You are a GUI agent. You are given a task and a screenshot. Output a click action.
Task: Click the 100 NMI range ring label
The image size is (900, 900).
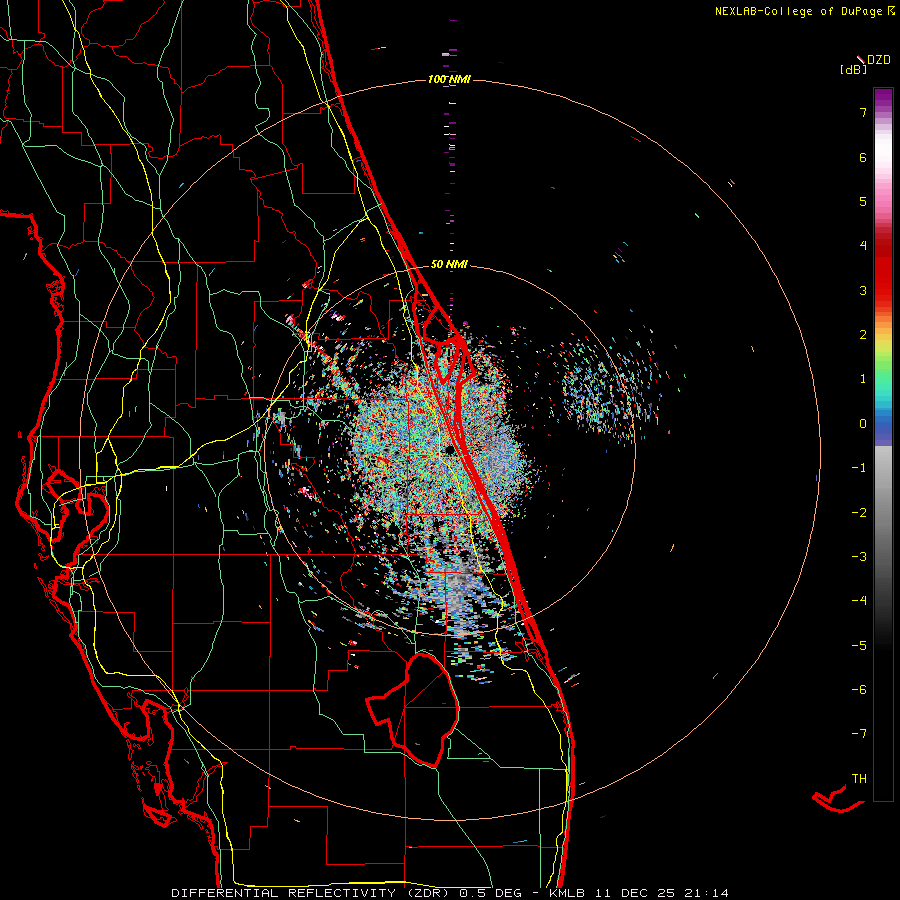pos(449,79)
